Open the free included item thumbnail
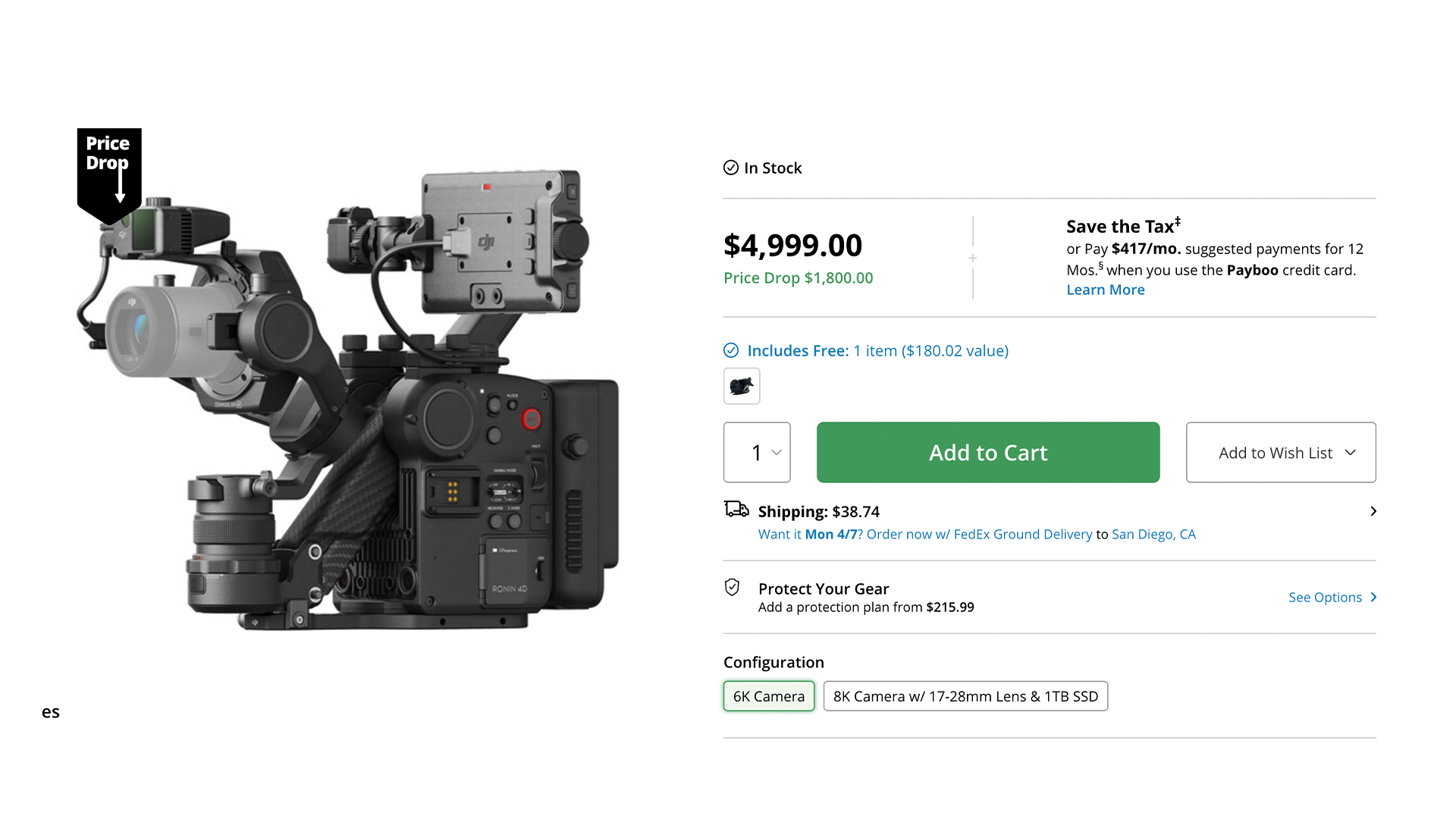 (741, 386)
